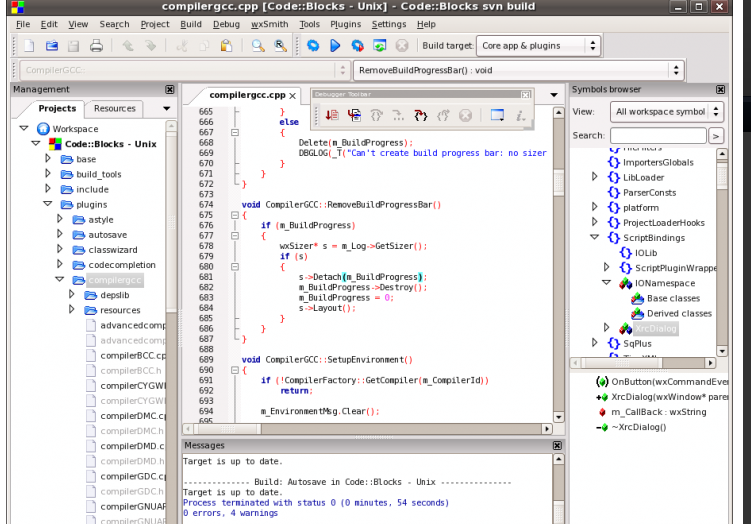Collapse the ScriptBindings namespace
The width and height of the screenshot is (751, 524).
[x=594, y=237]
